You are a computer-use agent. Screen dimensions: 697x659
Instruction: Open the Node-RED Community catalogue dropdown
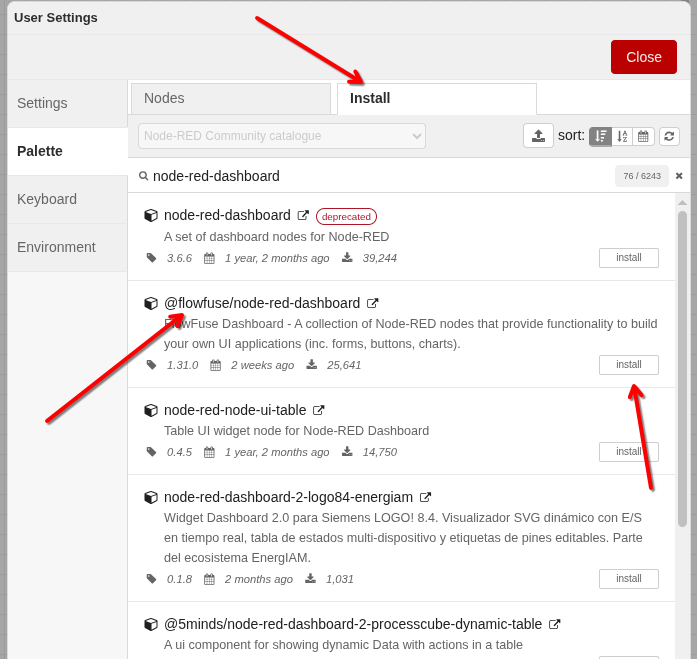tap(282, 136)
